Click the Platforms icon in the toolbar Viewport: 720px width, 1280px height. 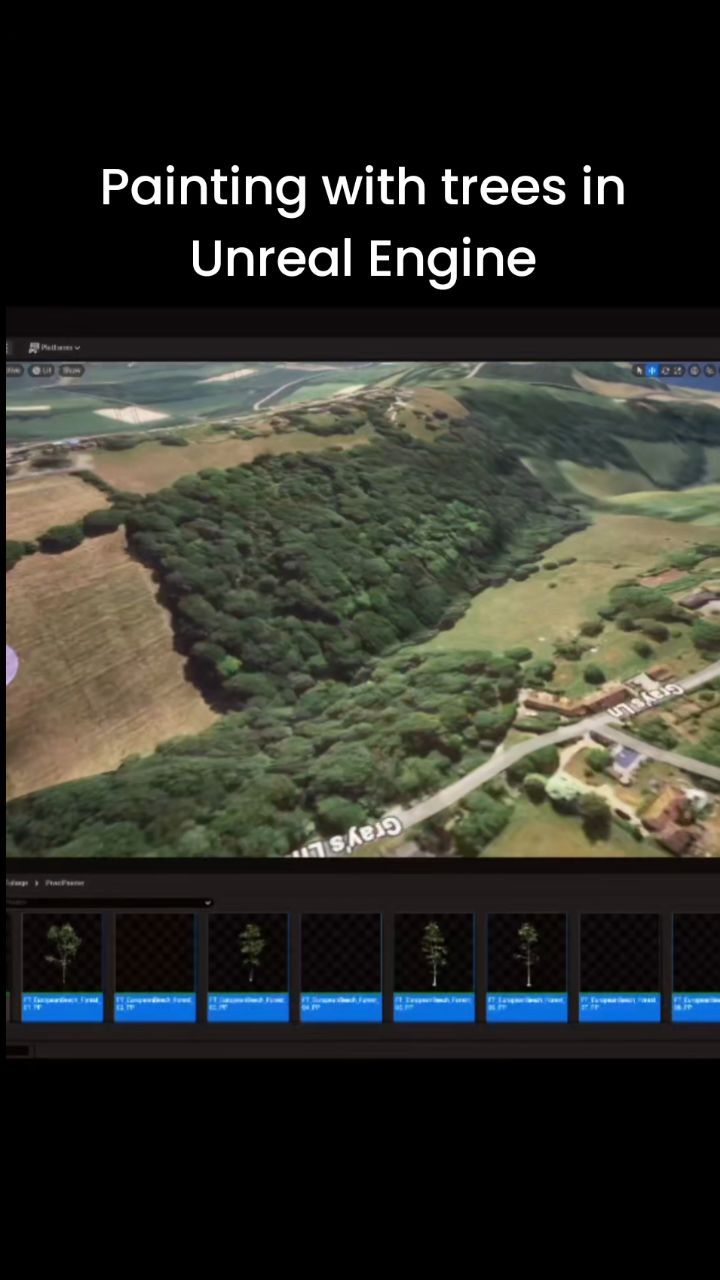tap(34, 348)
